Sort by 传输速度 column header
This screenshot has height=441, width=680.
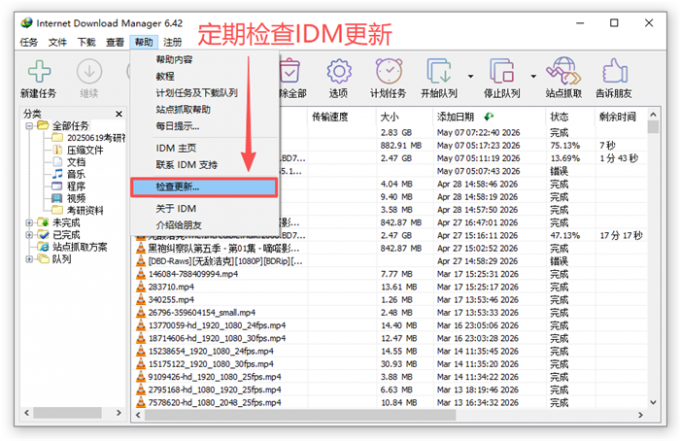342,117
